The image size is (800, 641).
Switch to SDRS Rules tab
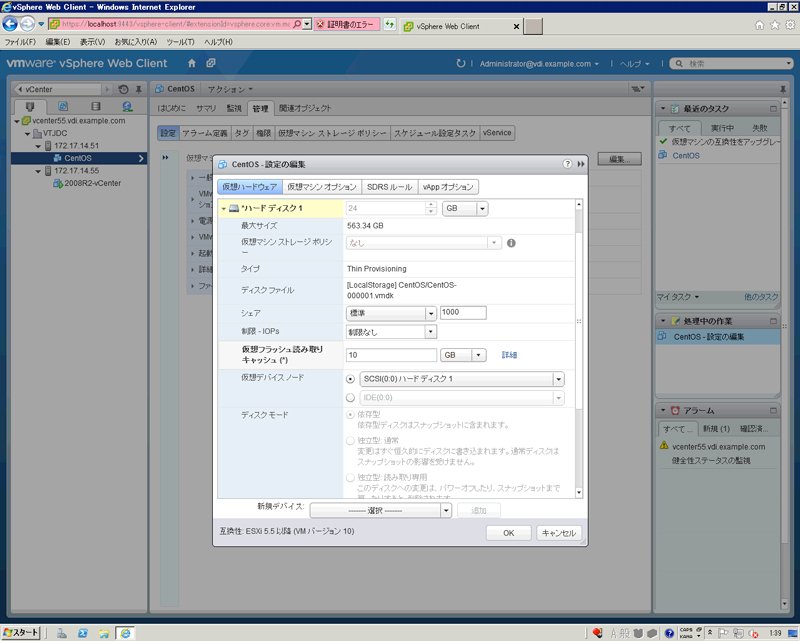click(x=389, y=187)
